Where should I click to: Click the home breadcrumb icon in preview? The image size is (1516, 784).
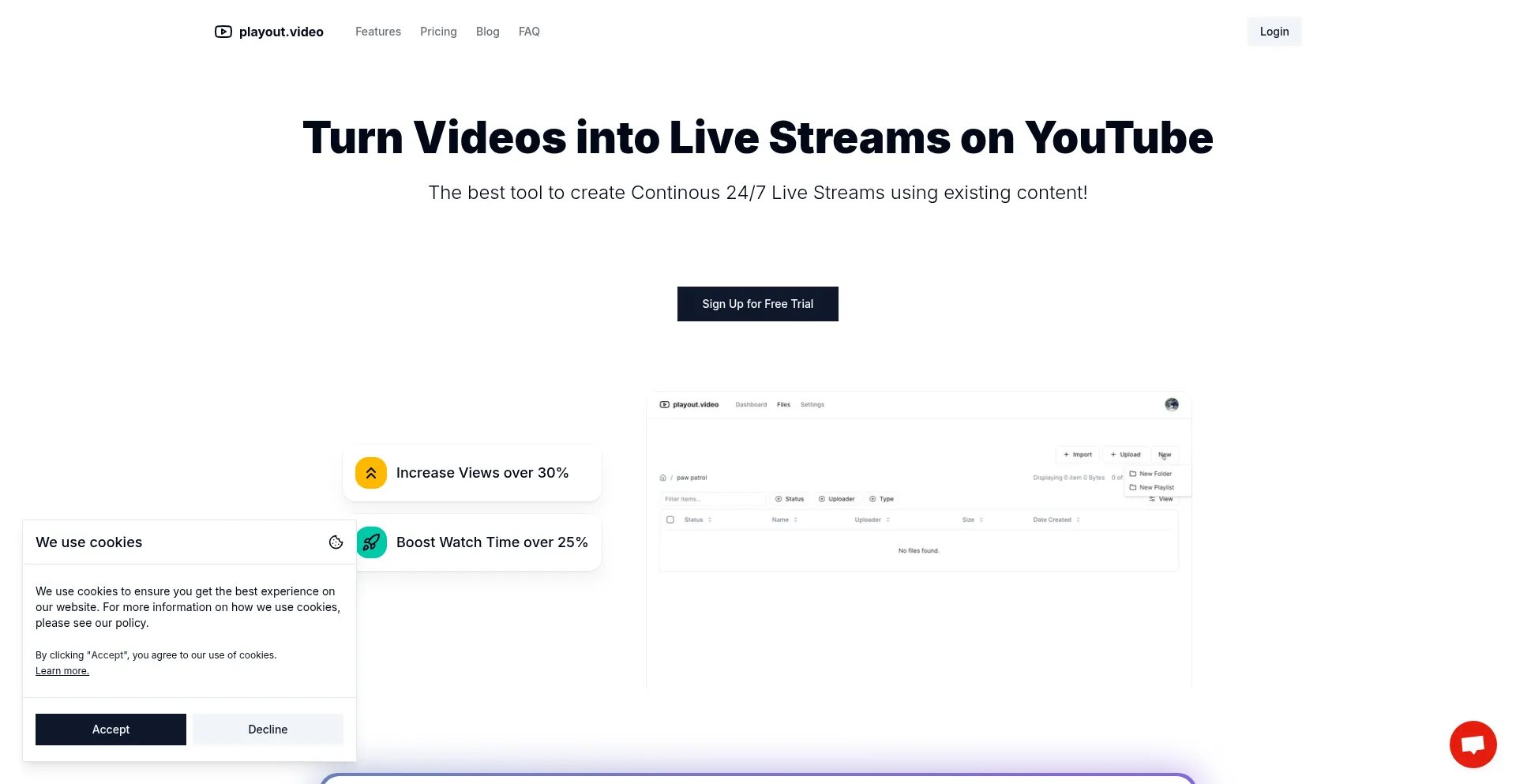pos(663,478)
